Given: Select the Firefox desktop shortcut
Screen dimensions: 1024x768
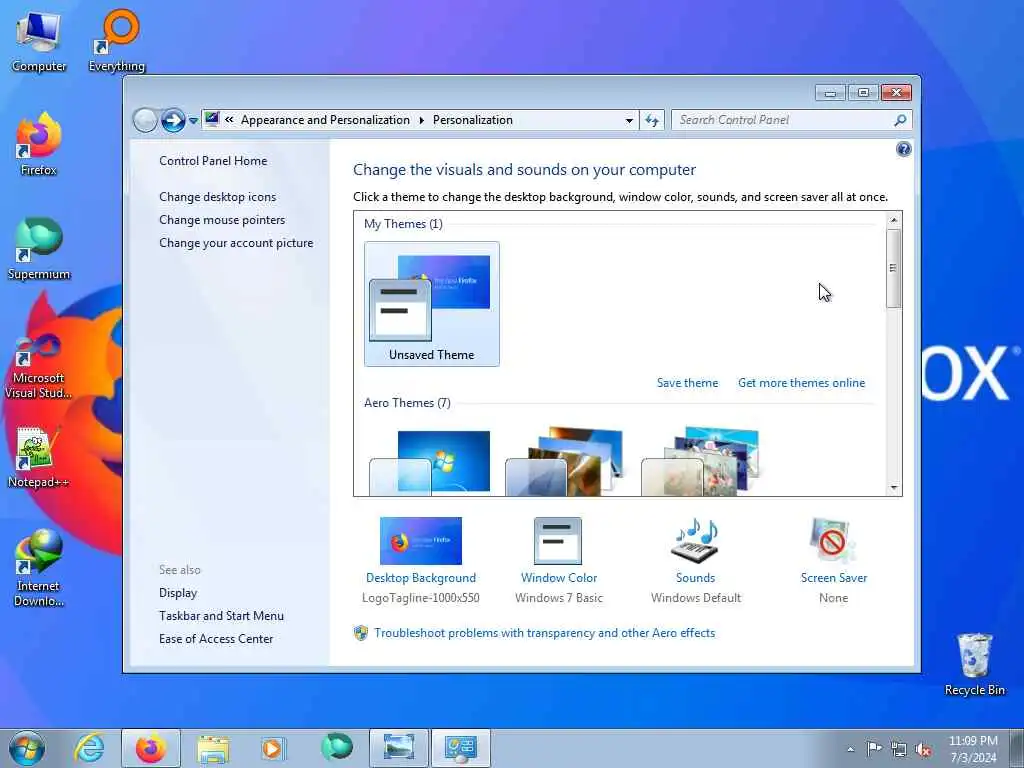Looking at the screenshot, I should (39, 144).
